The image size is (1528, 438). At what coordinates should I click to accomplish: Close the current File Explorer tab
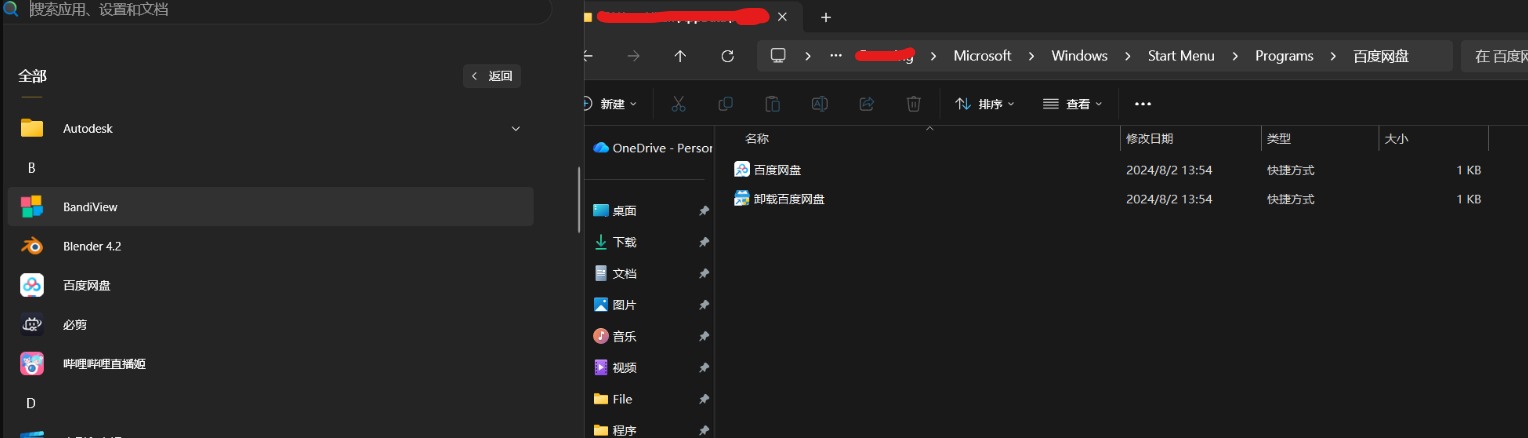point(782,17)
